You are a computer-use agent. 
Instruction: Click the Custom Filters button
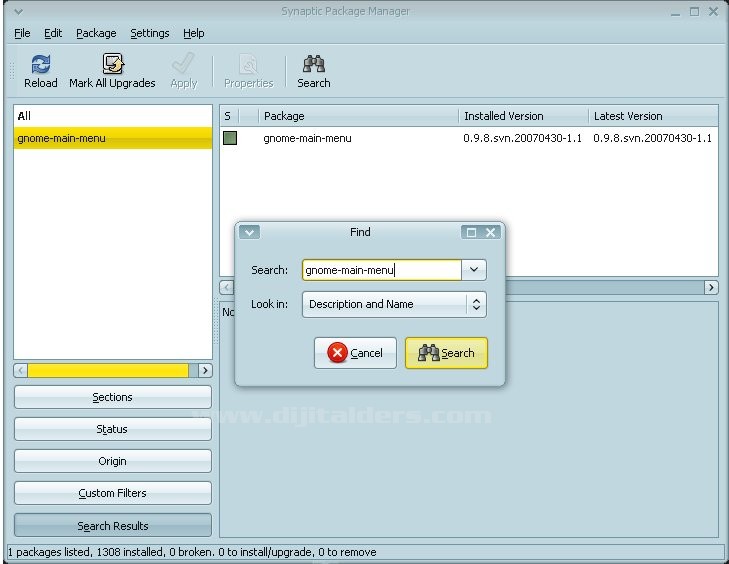[x=113, y=493]
